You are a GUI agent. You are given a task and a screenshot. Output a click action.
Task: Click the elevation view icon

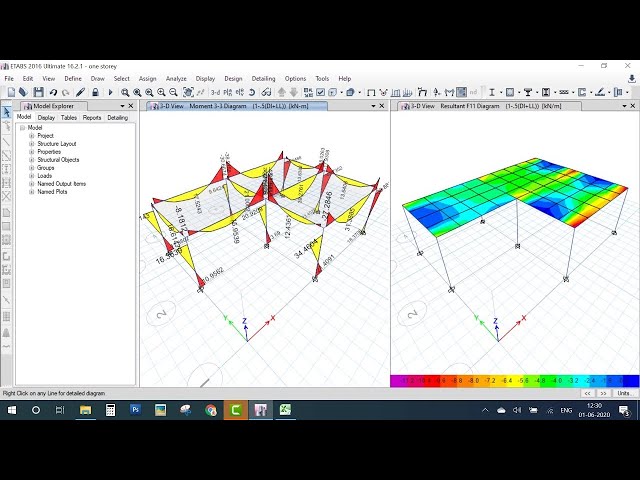point(240,93)
